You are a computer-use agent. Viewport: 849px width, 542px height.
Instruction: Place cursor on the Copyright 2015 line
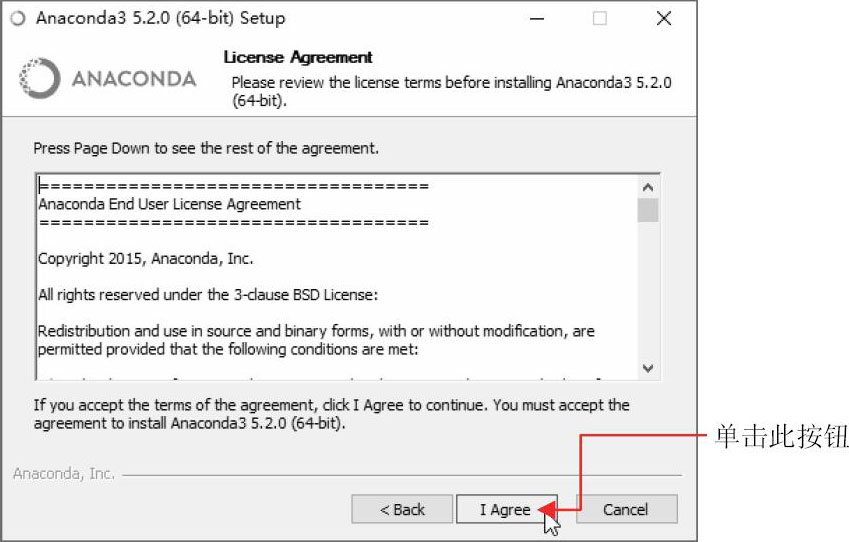click(x=146, y=258)
